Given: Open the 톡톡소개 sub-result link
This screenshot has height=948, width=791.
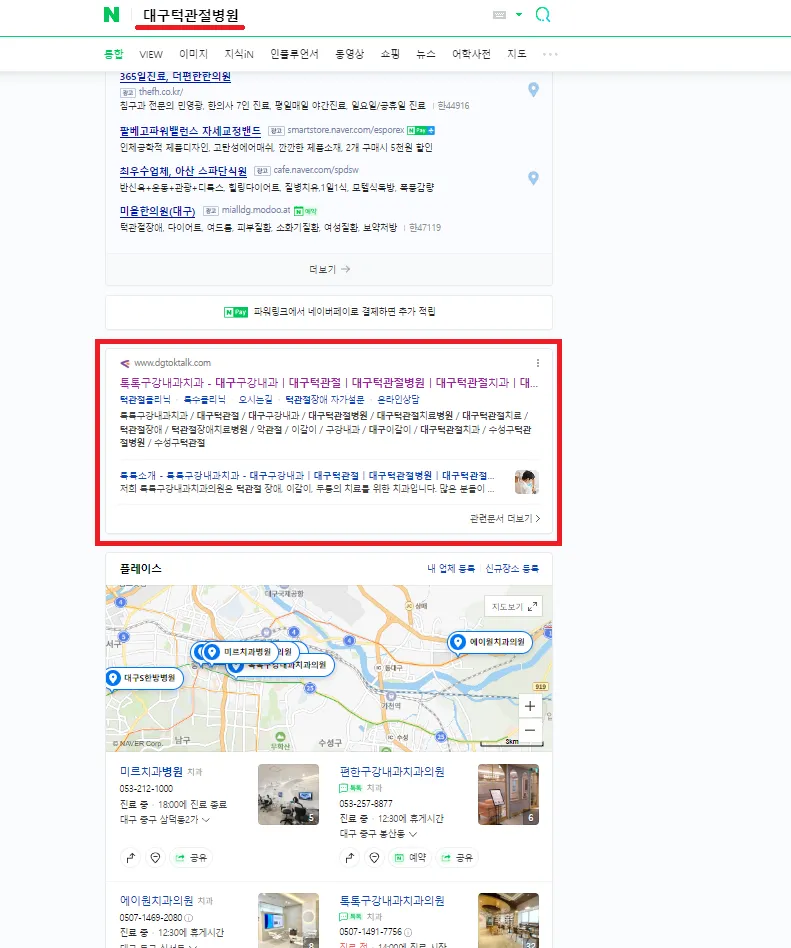Looking at the screenshot, I should coord(307,475).
